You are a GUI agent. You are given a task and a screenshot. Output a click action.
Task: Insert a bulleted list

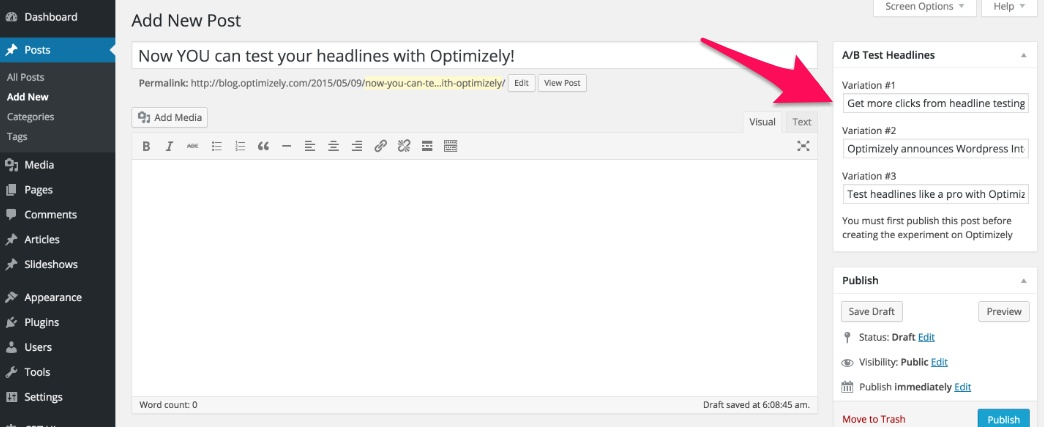click(x=216, y=147)
